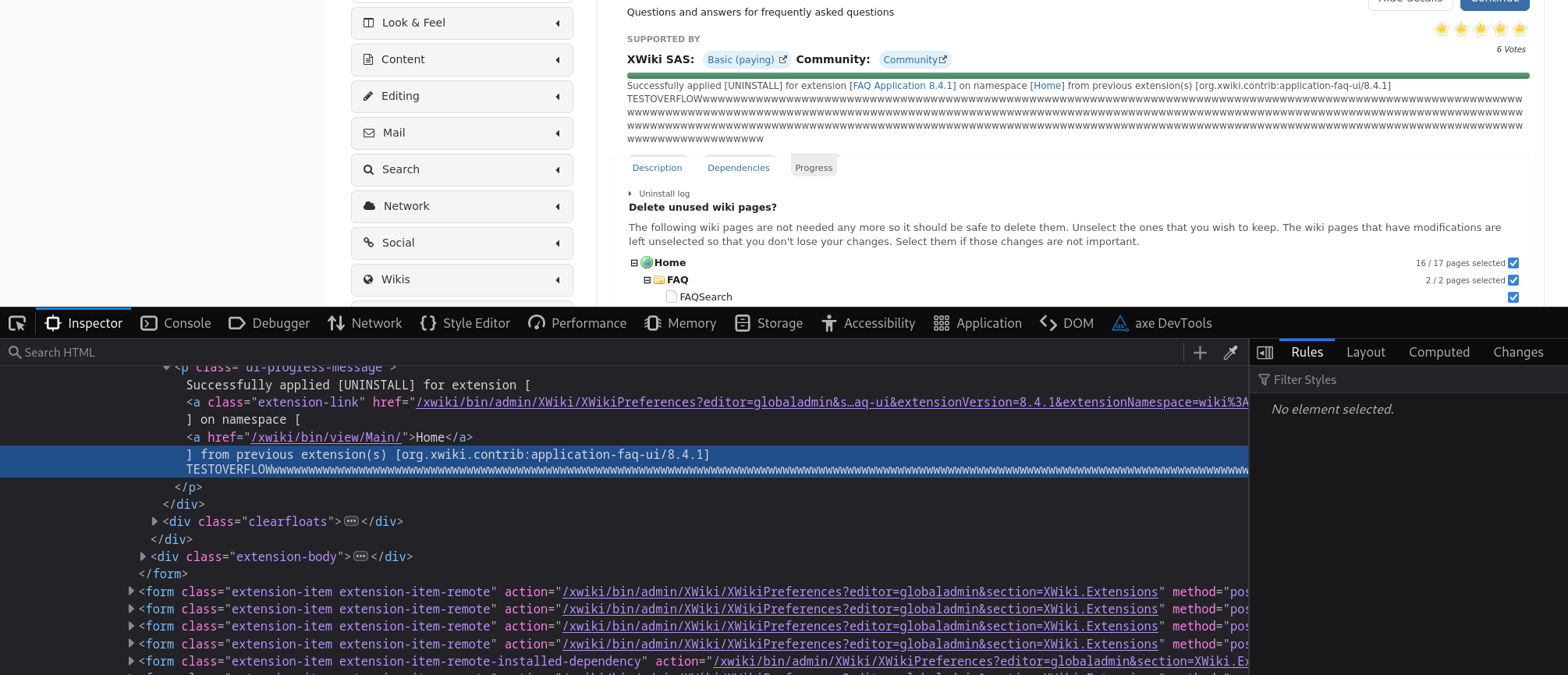Screen dimensions: 1568x675
Task: Click the green uninstall progress bar
Action: point(1077,76)
